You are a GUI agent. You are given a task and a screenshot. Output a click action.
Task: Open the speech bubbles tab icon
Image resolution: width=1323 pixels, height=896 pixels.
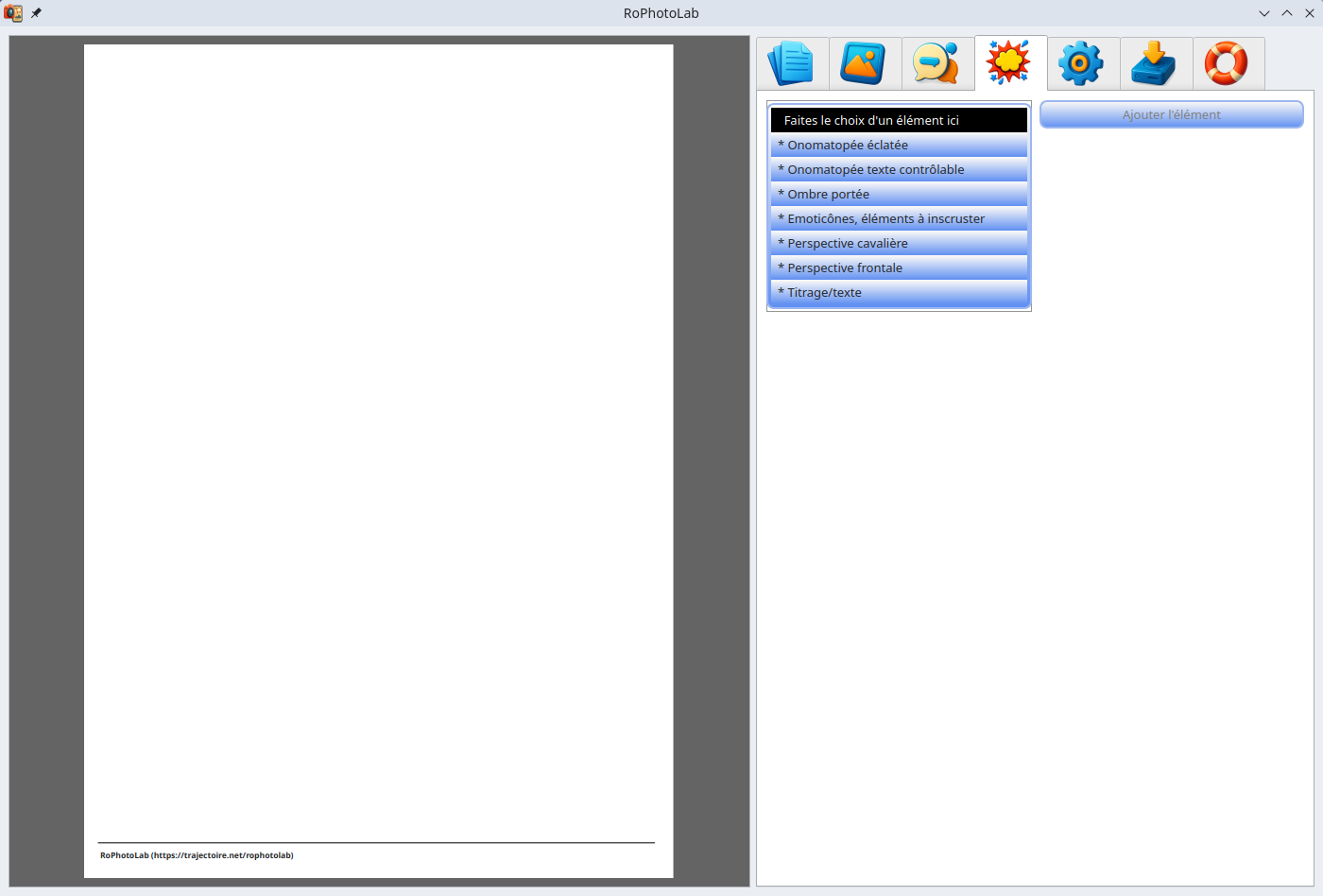pyautogui.click(x=937, y=63)
